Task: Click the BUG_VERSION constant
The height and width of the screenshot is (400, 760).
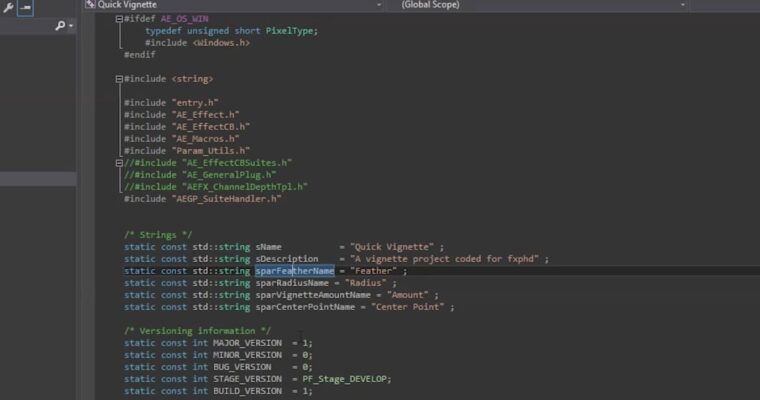Action: pyautogui.click(x=242, y=367)
